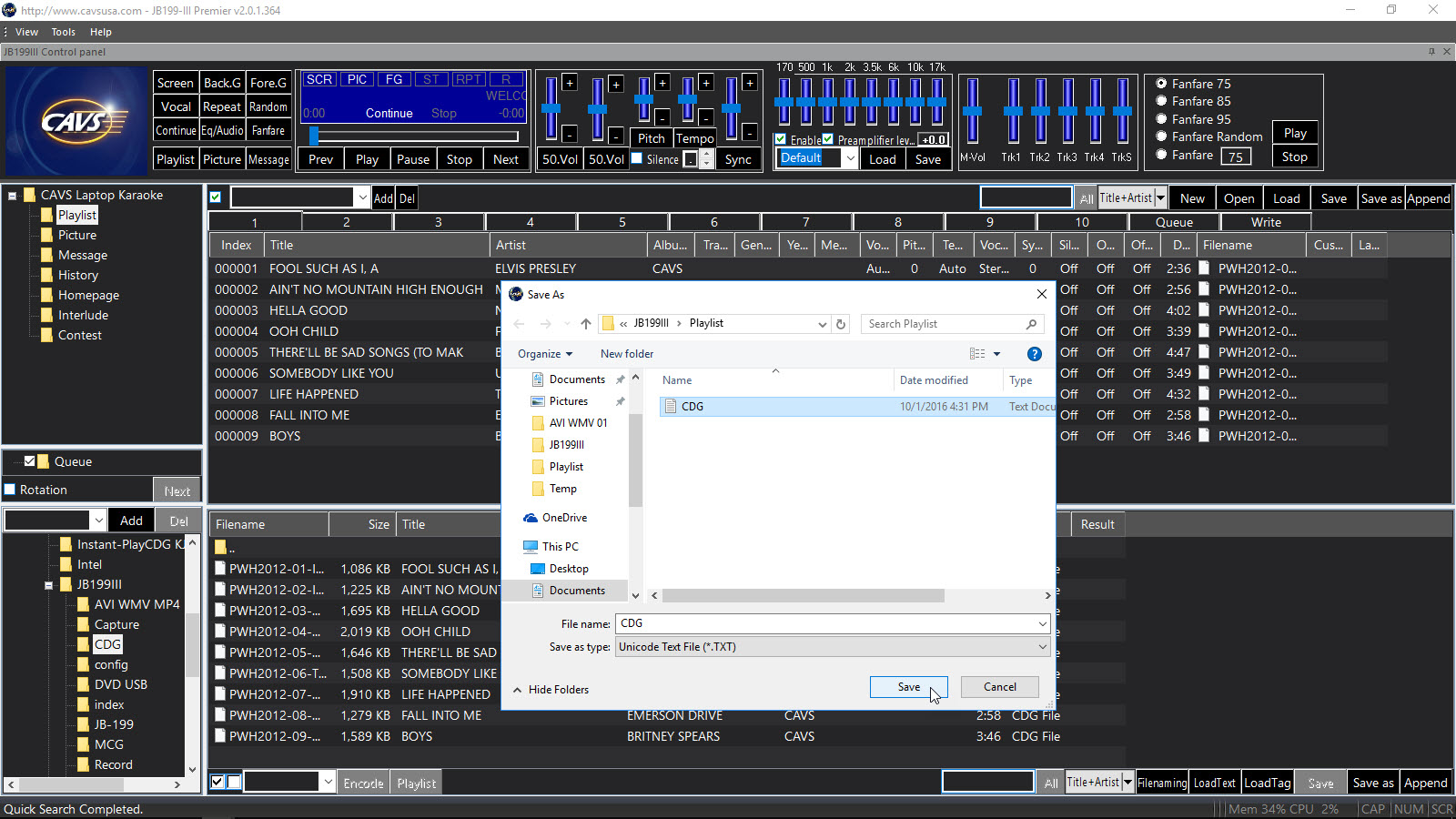Collapse dialog using Hide Folders

pyautogui.click(x=551, y=690)
